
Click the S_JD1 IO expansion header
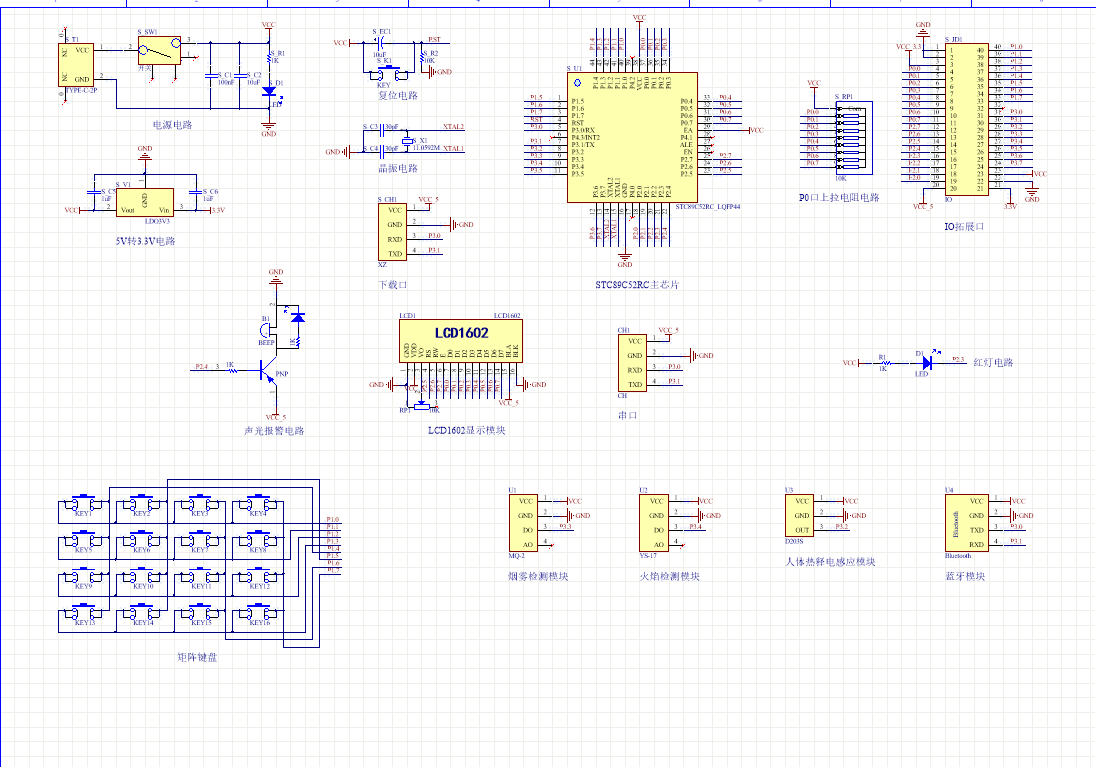pyautogui.click(x=967, y=117)
